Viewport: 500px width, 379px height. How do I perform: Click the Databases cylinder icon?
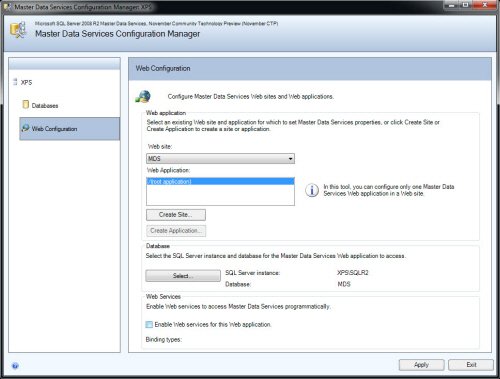click(x=25, y=105)
